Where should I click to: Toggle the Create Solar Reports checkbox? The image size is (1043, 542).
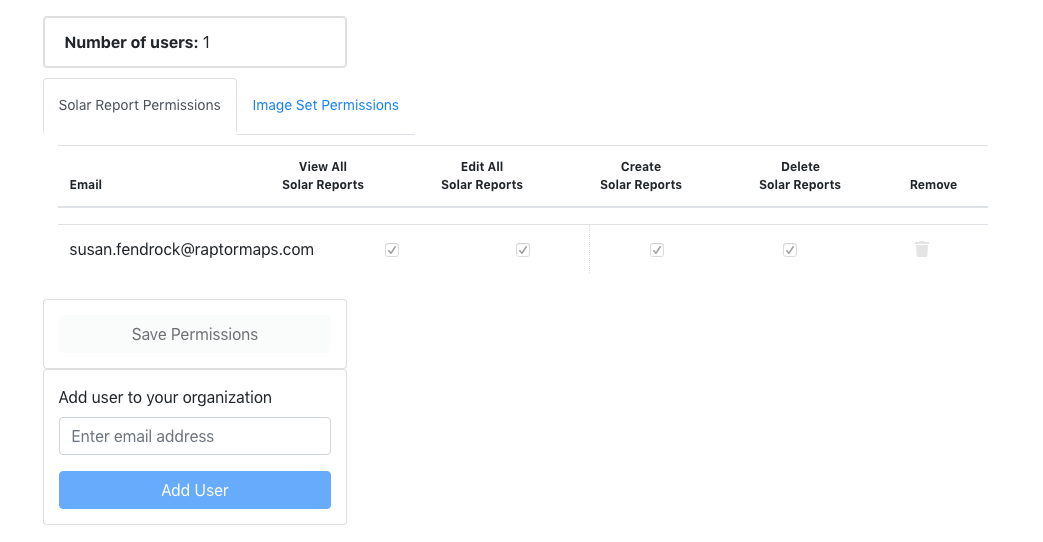pos(657,250)
